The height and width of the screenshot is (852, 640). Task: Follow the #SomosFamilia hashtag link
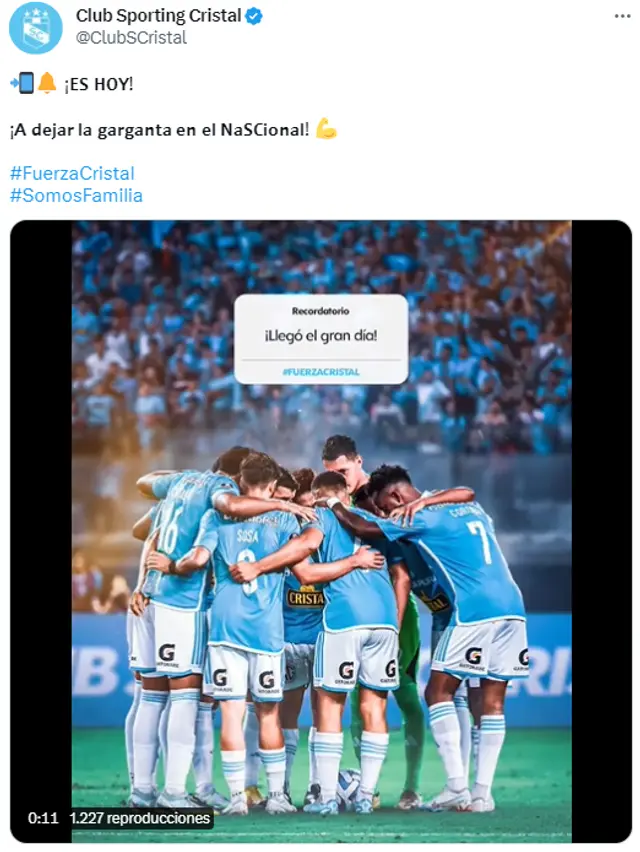pos(76,195)
